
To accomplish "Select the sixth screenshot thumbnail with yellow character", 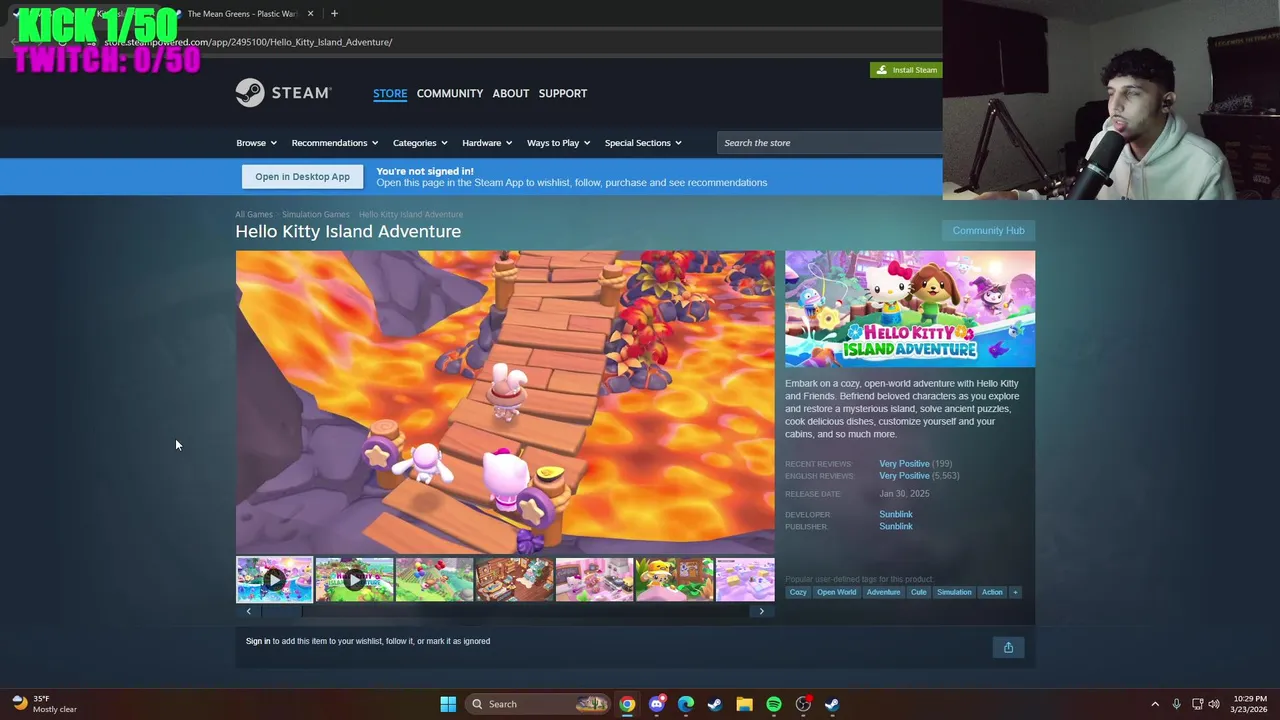I will tap(674, 580).
